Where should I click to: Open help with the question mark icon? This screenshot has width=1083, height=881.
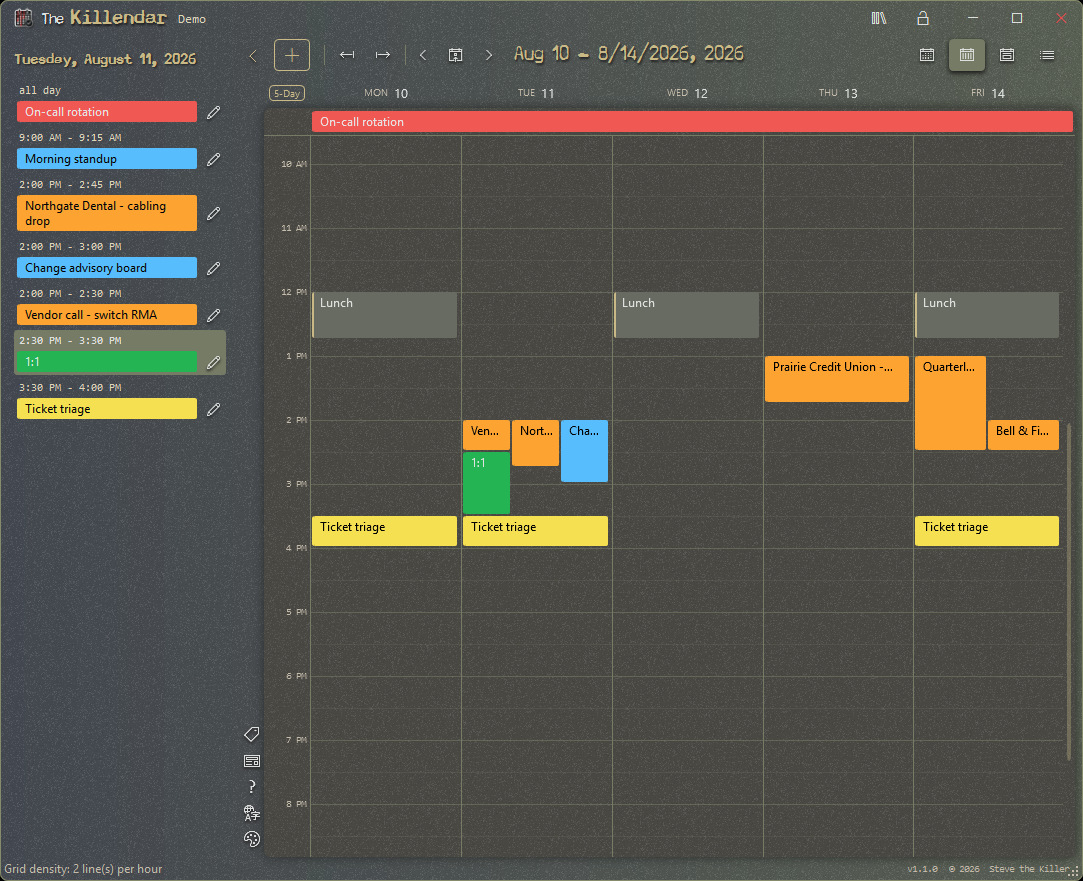[x=252, y=786]
